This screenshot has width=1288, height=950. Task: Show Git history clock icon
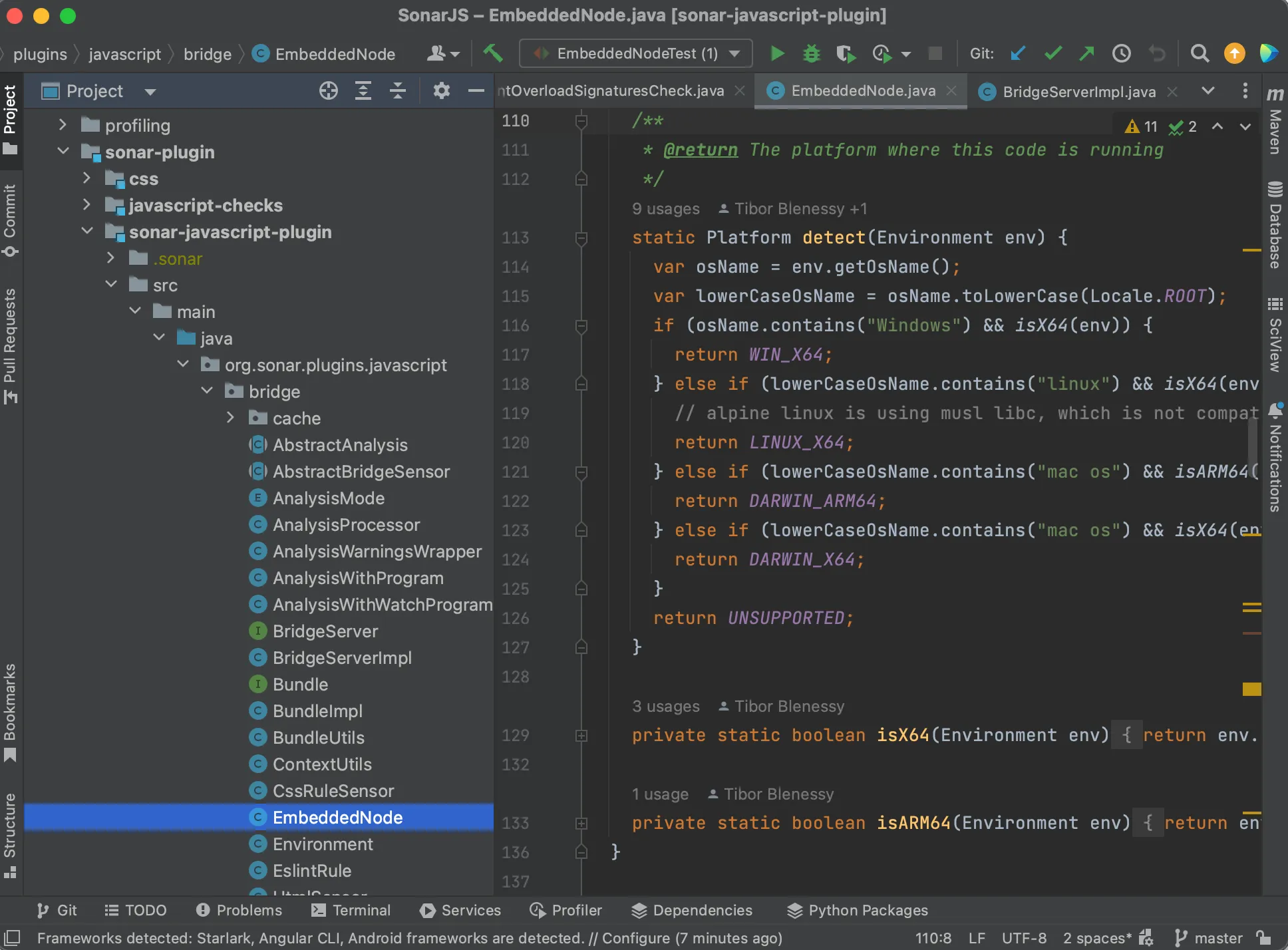tap(1122, 53)
